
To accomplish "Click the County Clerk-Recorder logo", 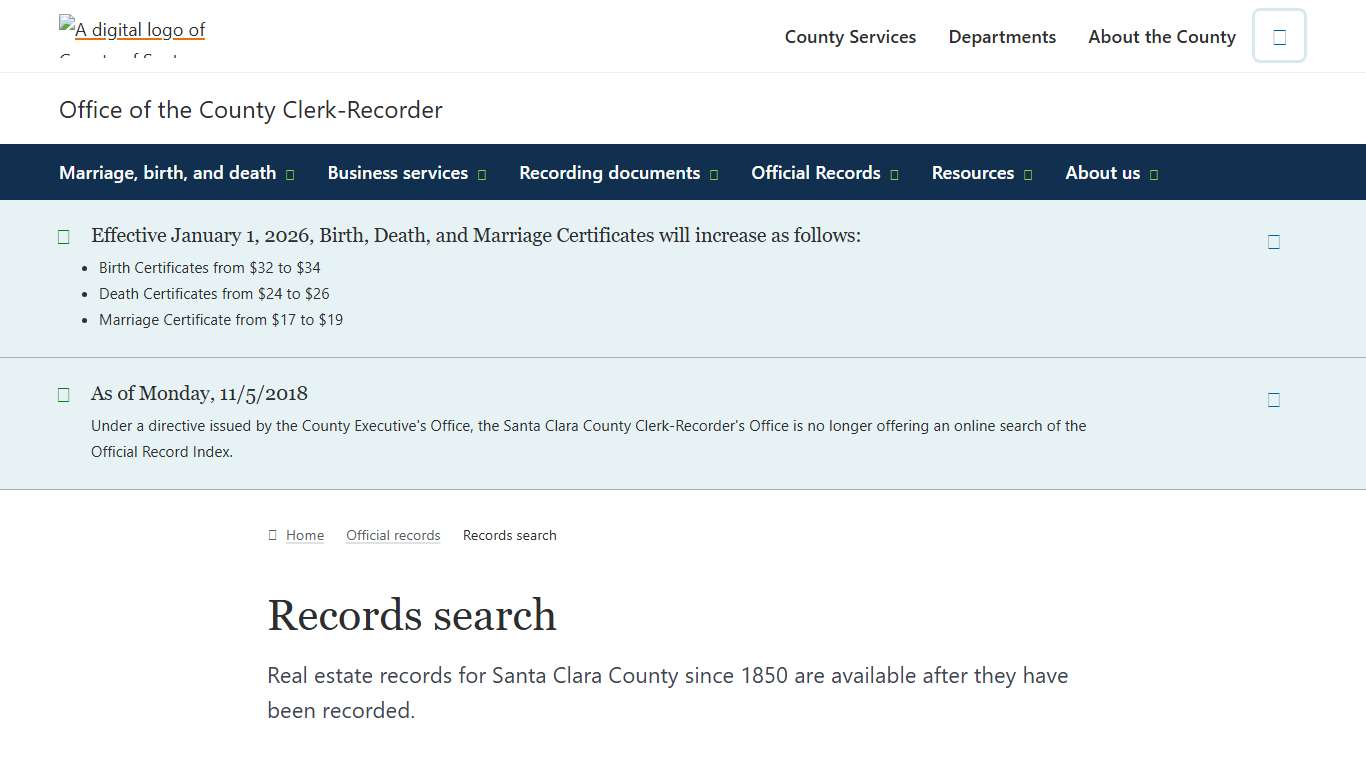I will coord(131,30).
